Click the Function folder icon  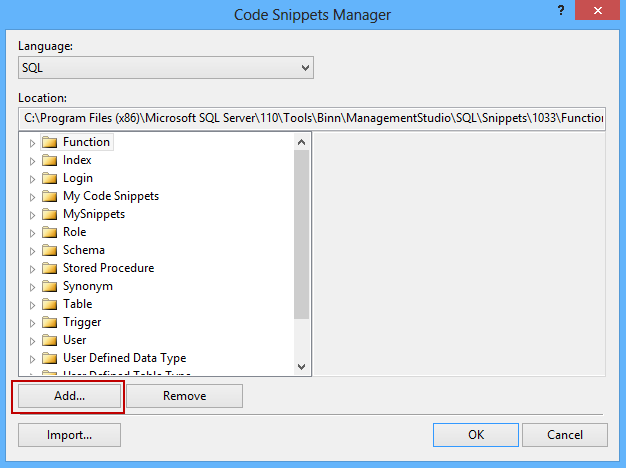pyautogui.click(x=49, y=142)
